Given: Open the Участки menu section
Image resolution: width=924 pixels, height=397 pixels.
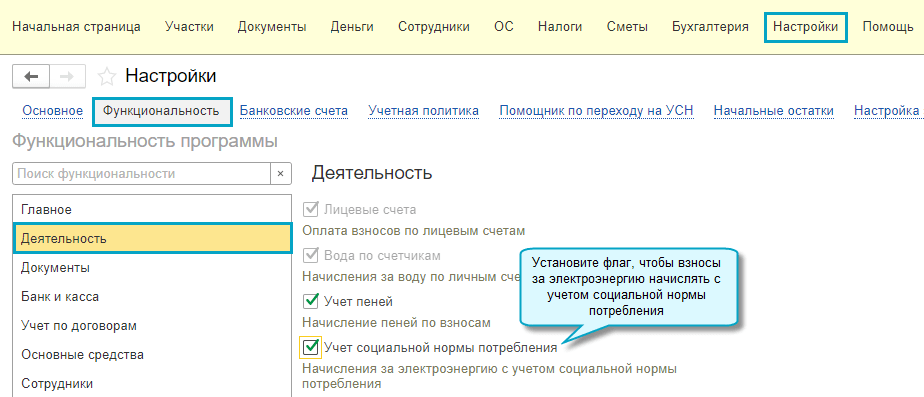Looking at the screenshot, I should point(189,27).
